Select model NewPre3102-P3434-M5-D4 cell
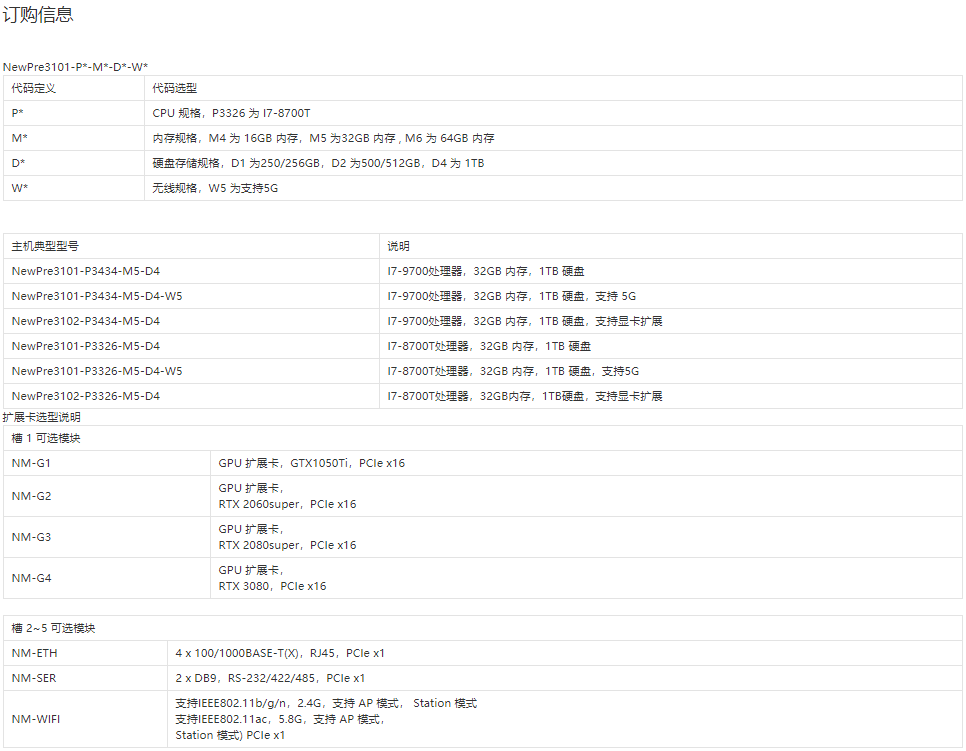Screen dimensions: 966x751 [x=86, y=321]
